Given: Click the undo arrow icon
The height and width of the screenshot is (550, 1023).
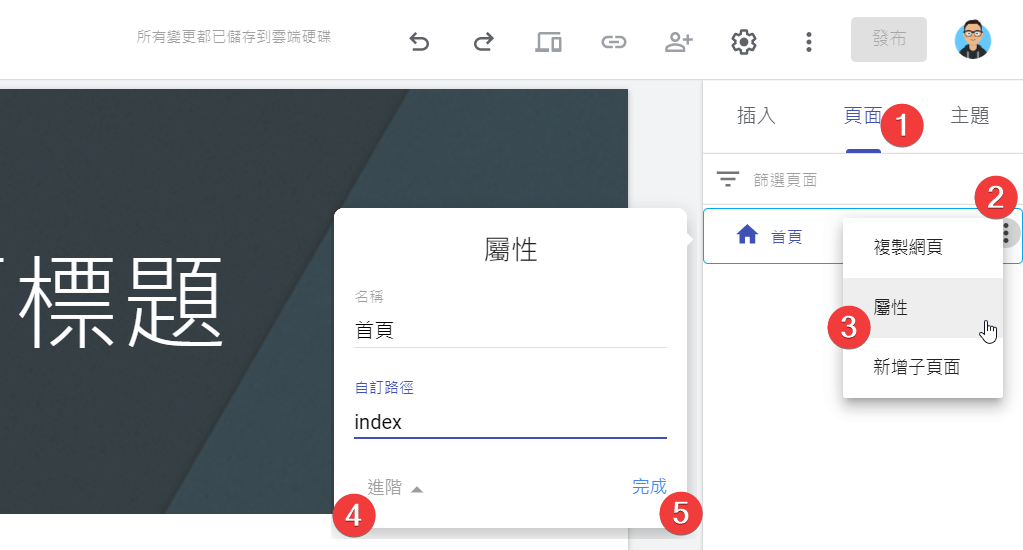Looking at the screenshot, I should 419,42.
